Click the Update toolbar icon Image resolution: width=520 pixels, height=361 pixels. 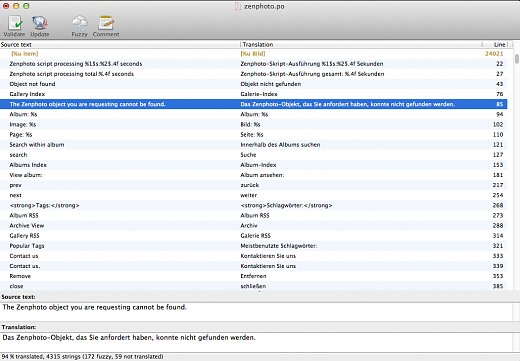(40, 26)
